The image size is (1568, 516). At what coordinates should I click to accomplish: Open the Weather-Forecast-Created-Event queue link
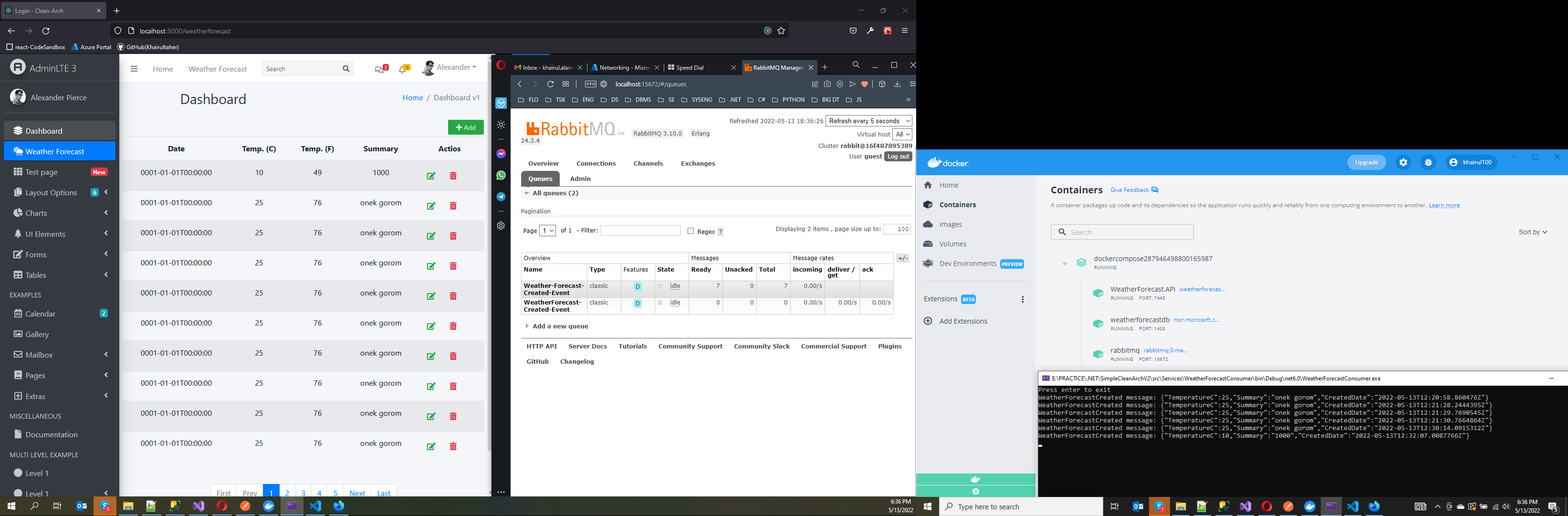pyautogui.click(x=554, y=289)
